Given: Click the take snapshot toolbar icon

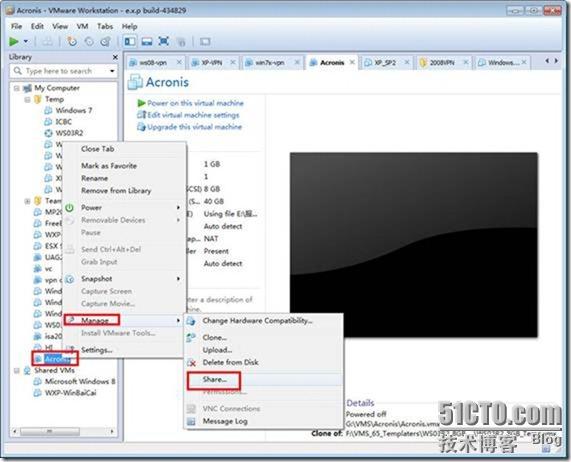Looking at the screenshot, I should pos(72,42).
